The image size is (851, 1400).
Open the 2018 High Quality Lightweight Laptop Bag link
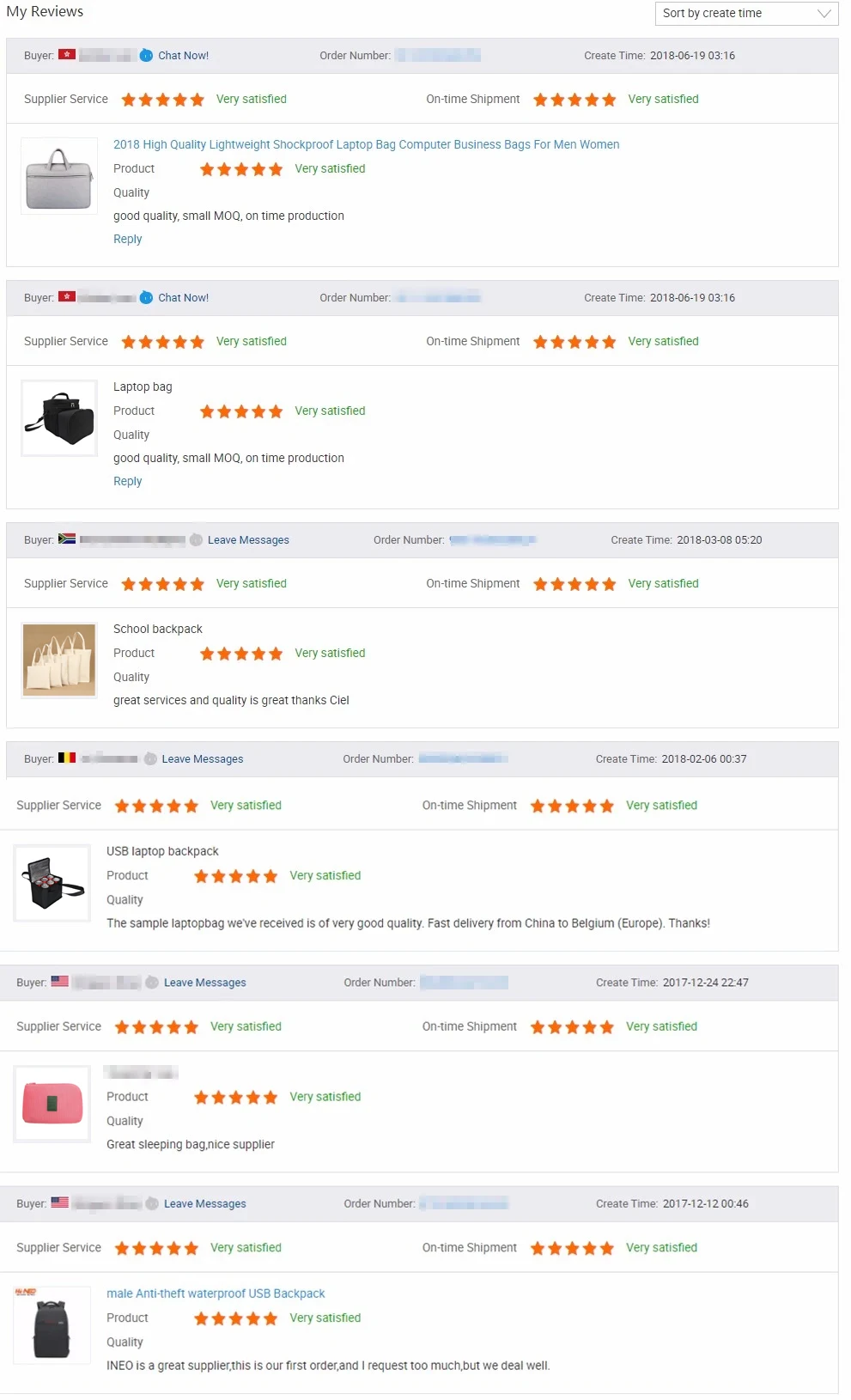click(x=366, y=145)
